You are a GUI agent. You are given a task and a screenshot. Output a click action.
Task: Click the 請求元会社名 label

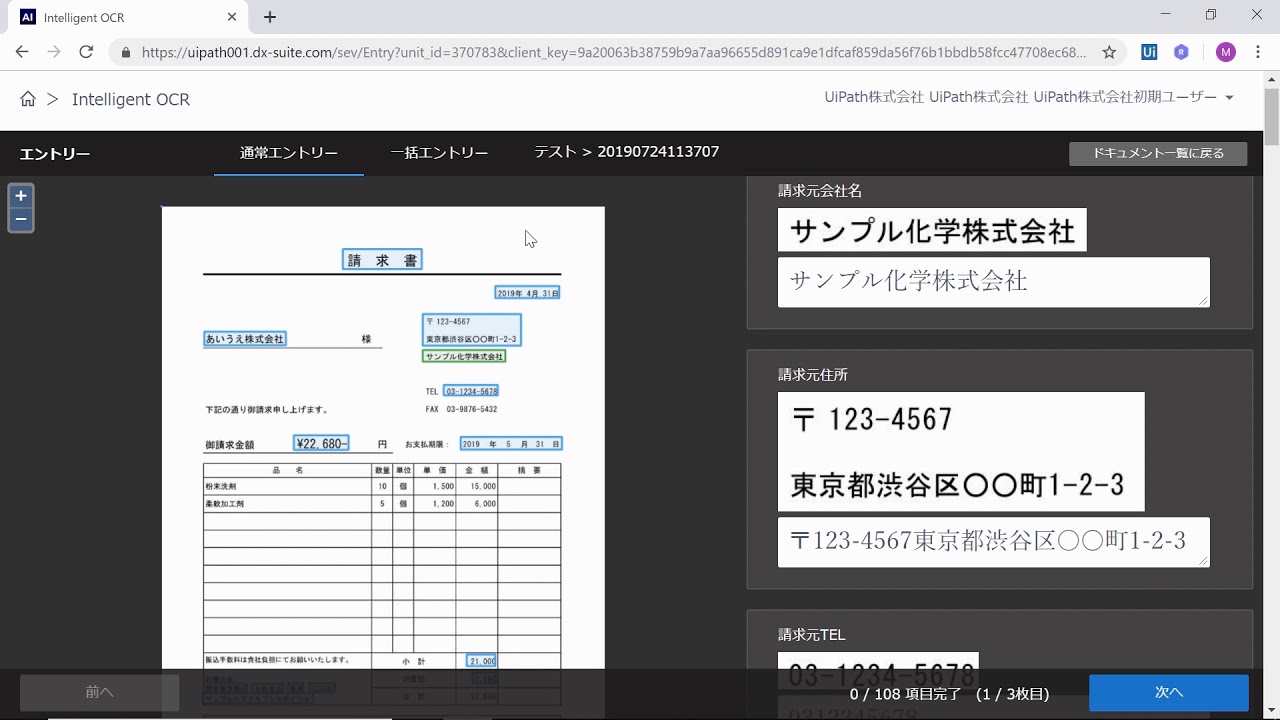coord(820,190)
